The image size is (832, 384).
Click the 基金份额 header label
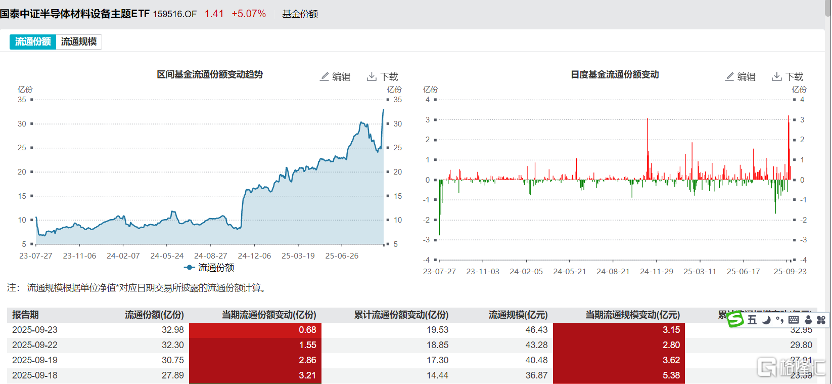tap(300, 14)
